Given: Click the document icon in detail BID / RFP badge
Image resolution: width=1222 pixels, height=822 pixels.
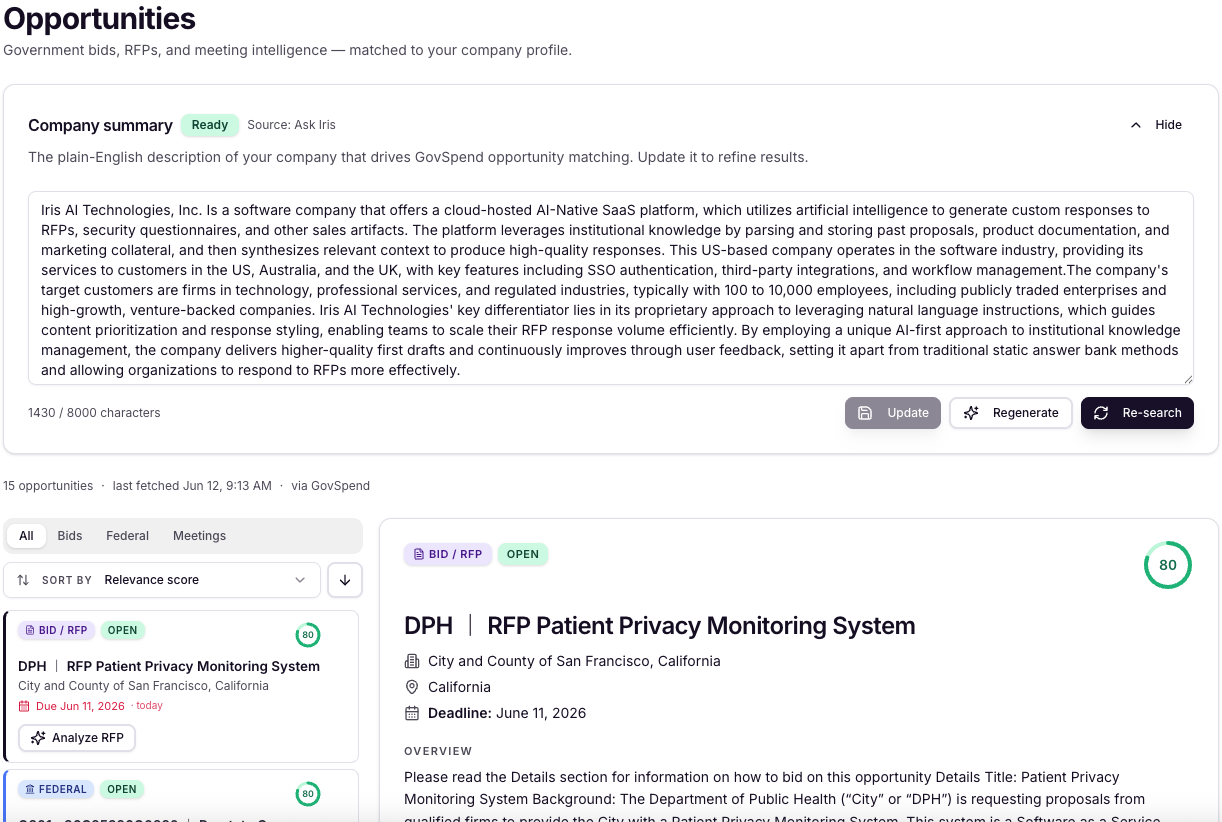Looking at the screenshot, I should point(419,554).
